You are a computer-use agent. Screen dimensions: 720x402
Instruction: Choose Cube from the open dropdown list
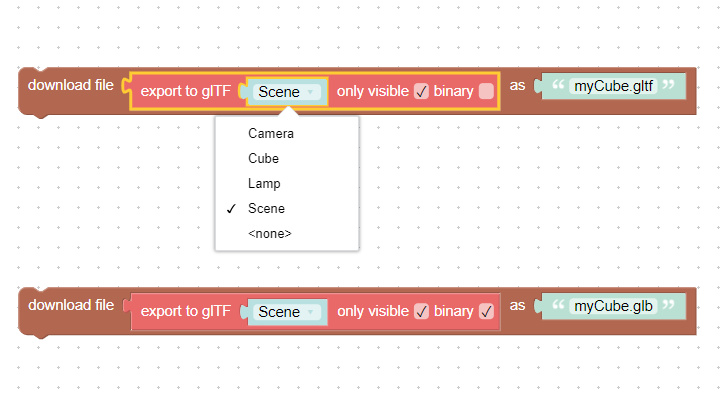pyautogui.click(x=287, y=159)
